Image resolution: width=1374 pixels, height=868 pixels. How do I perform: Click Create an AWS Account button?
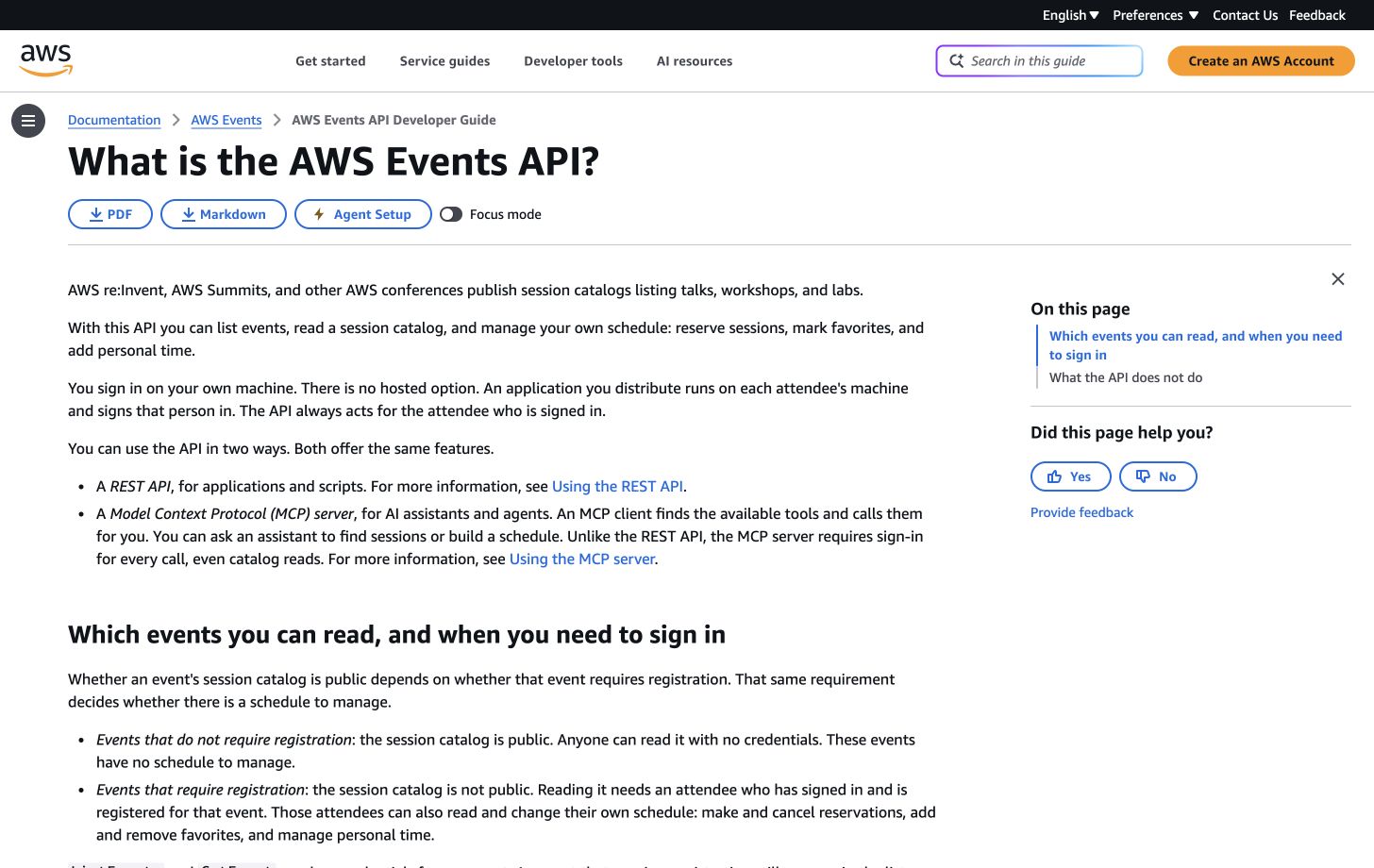pos(1261,60)
